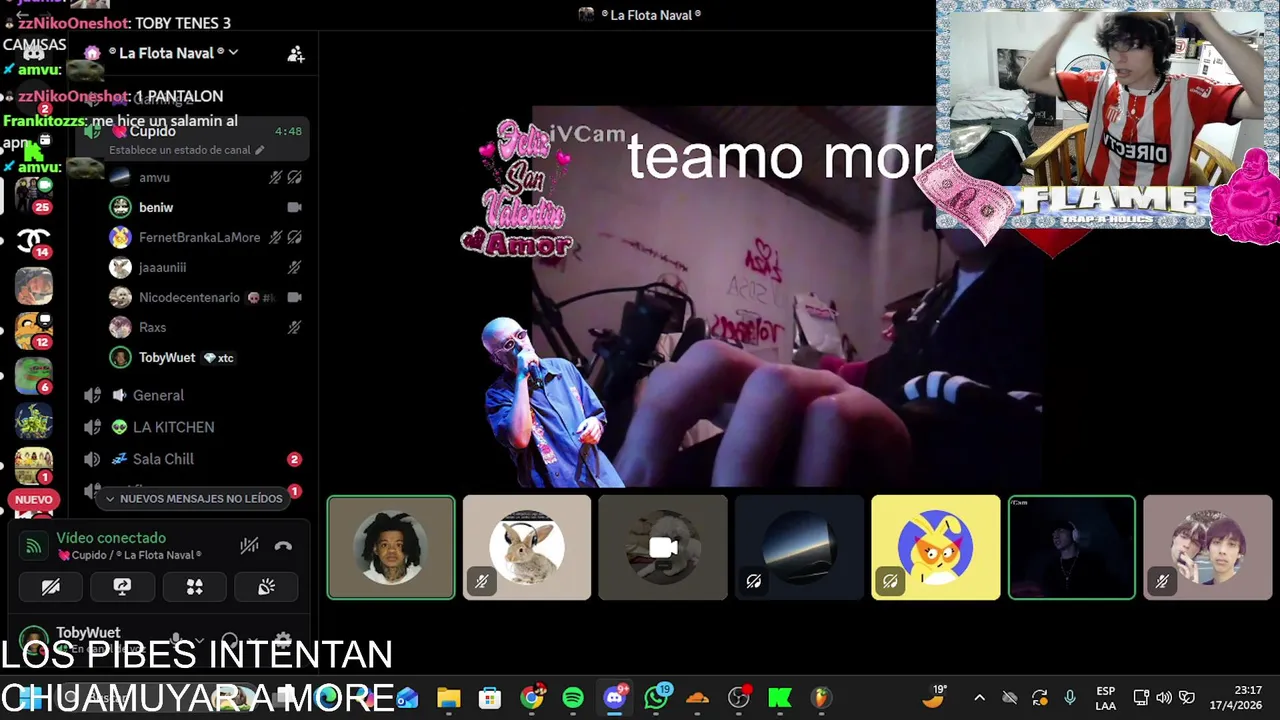This screenshot has width=1280, height=720.
Task: Select the rabbit with headphones video tile
Action: tap(527, 548)
